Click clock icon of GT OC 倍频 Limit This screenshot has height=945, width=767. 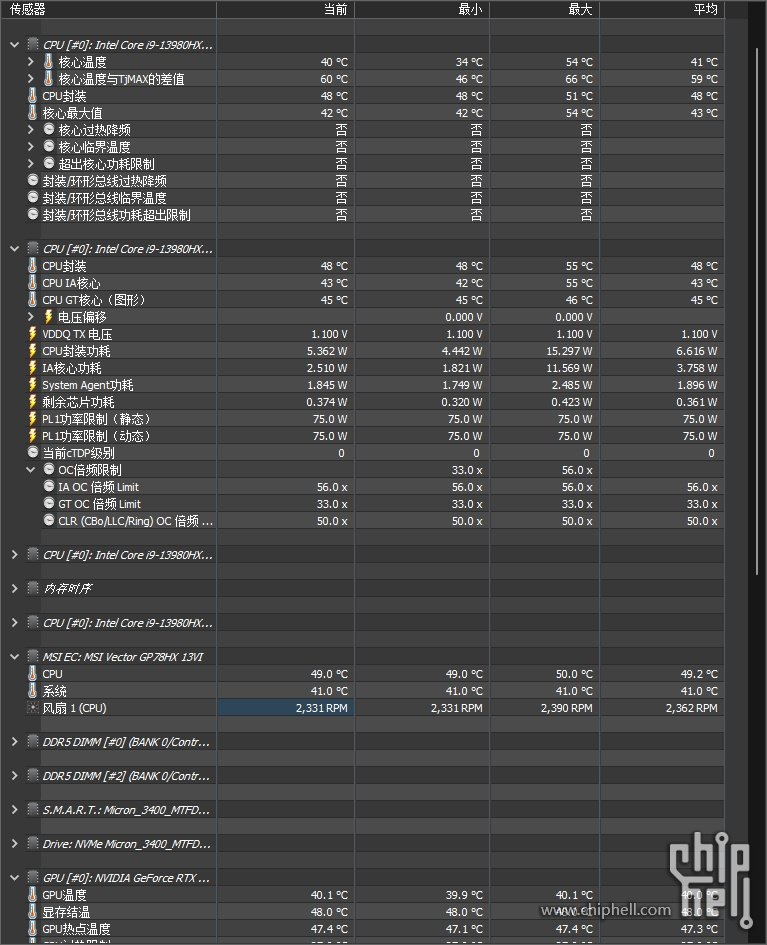click(x=49, y=503)
